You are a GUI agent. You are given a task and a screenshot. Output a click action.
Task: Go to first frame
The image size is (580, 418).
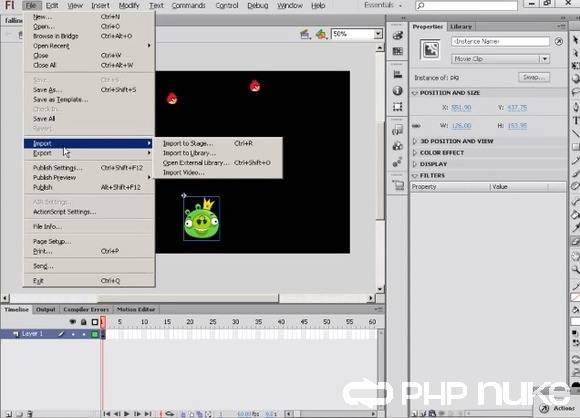tap(107, 414)
